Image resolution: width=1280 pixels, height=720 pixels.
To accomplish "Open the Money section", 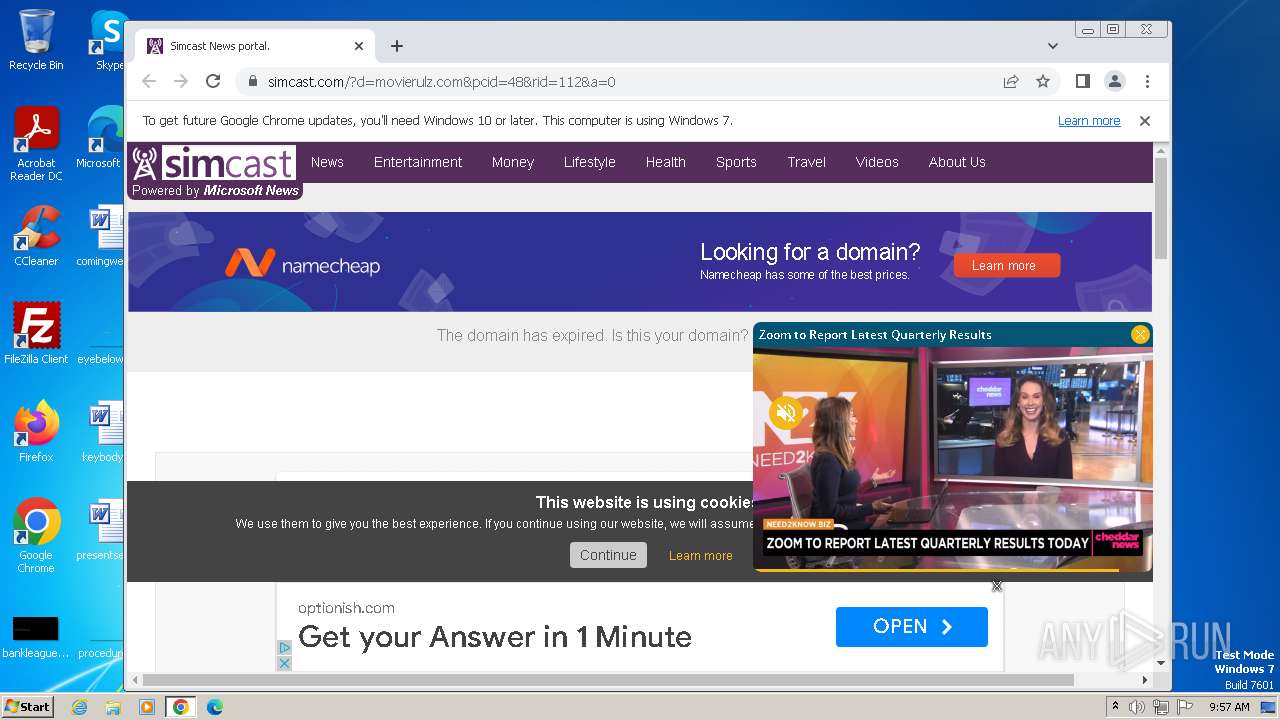I will coord(513,162).
